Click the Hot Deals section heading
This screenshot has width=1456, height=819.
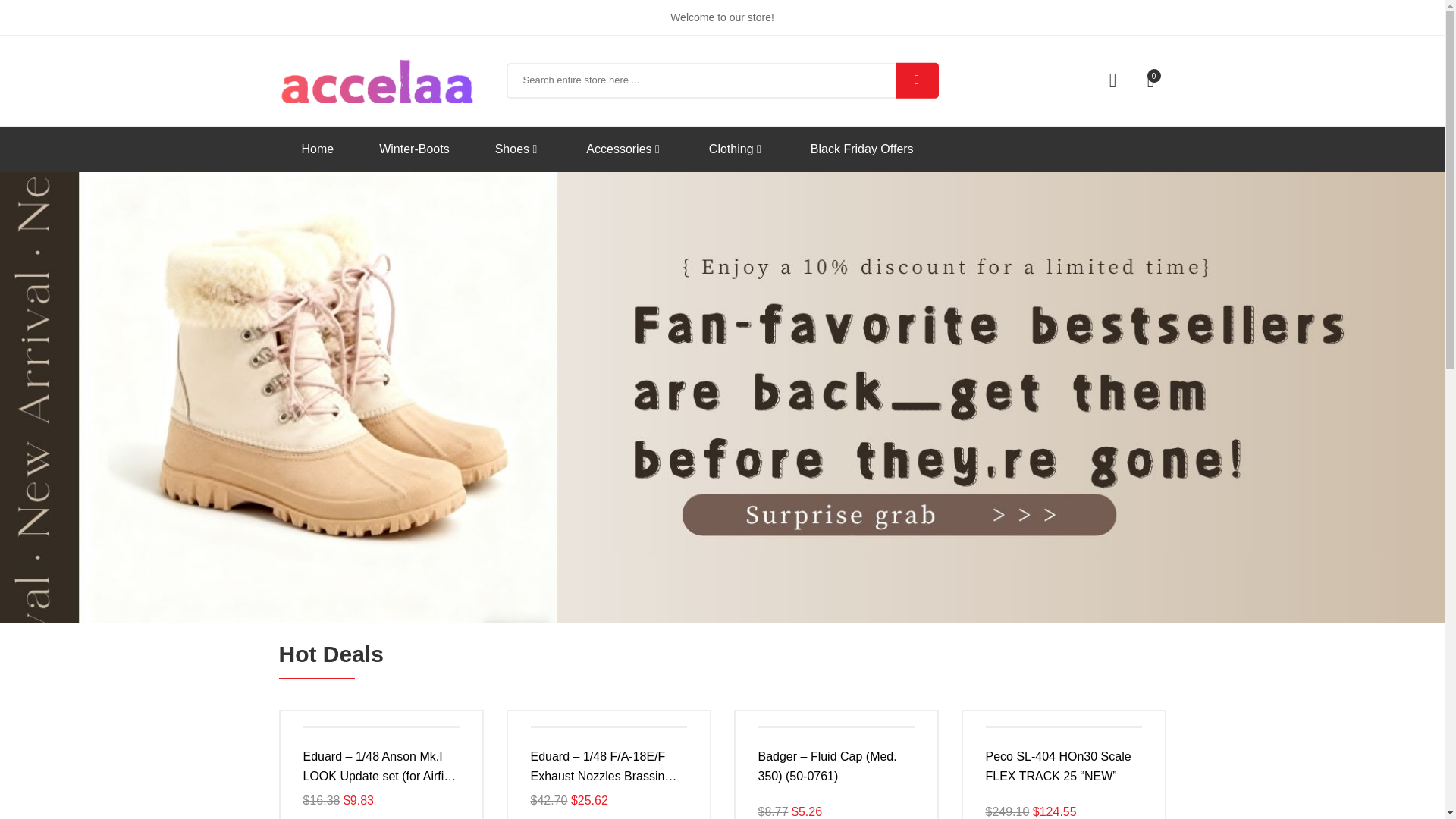(331, 654)
